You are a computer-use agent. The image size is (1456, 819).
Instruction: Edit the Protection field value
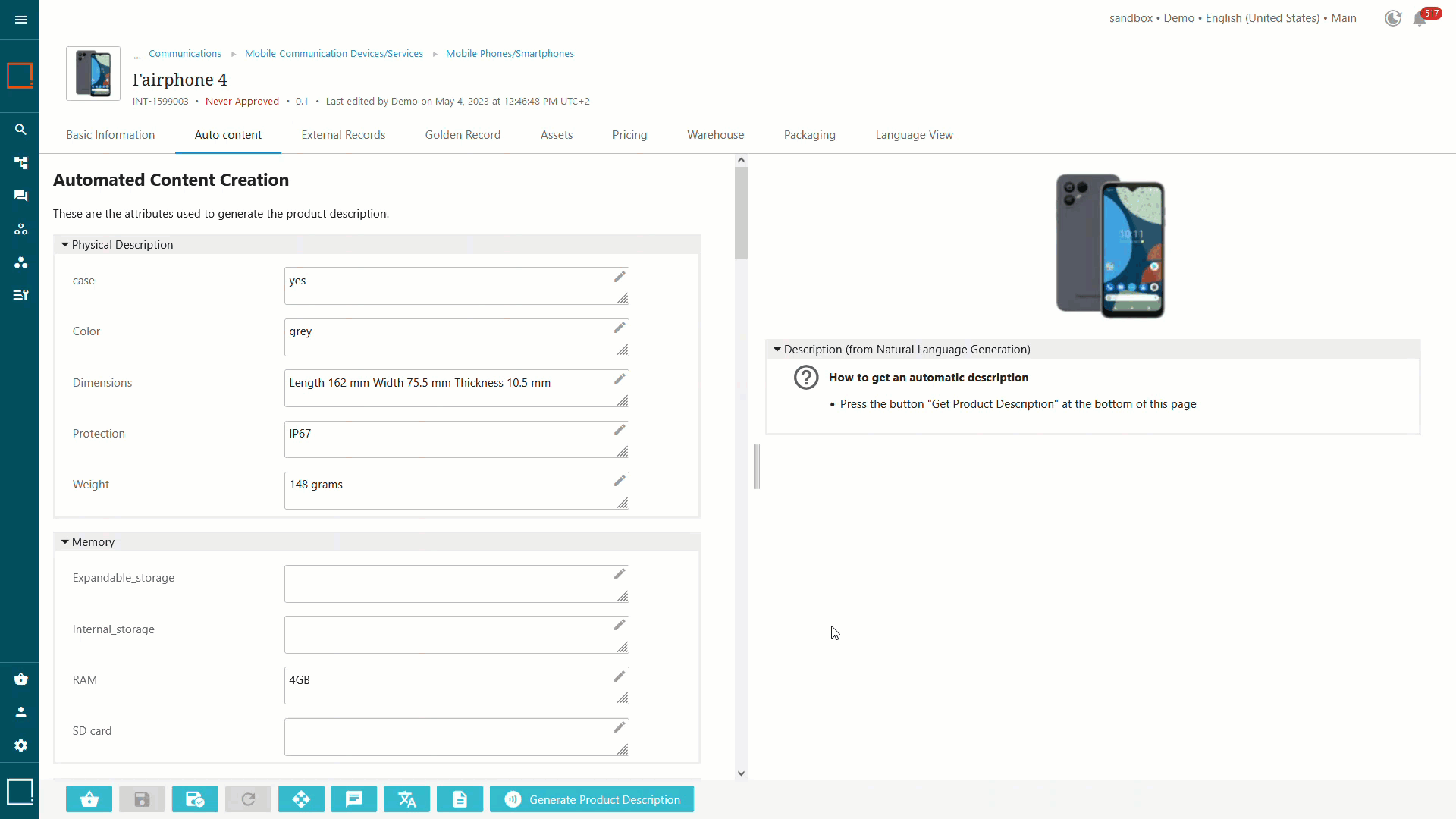[619, 429]
